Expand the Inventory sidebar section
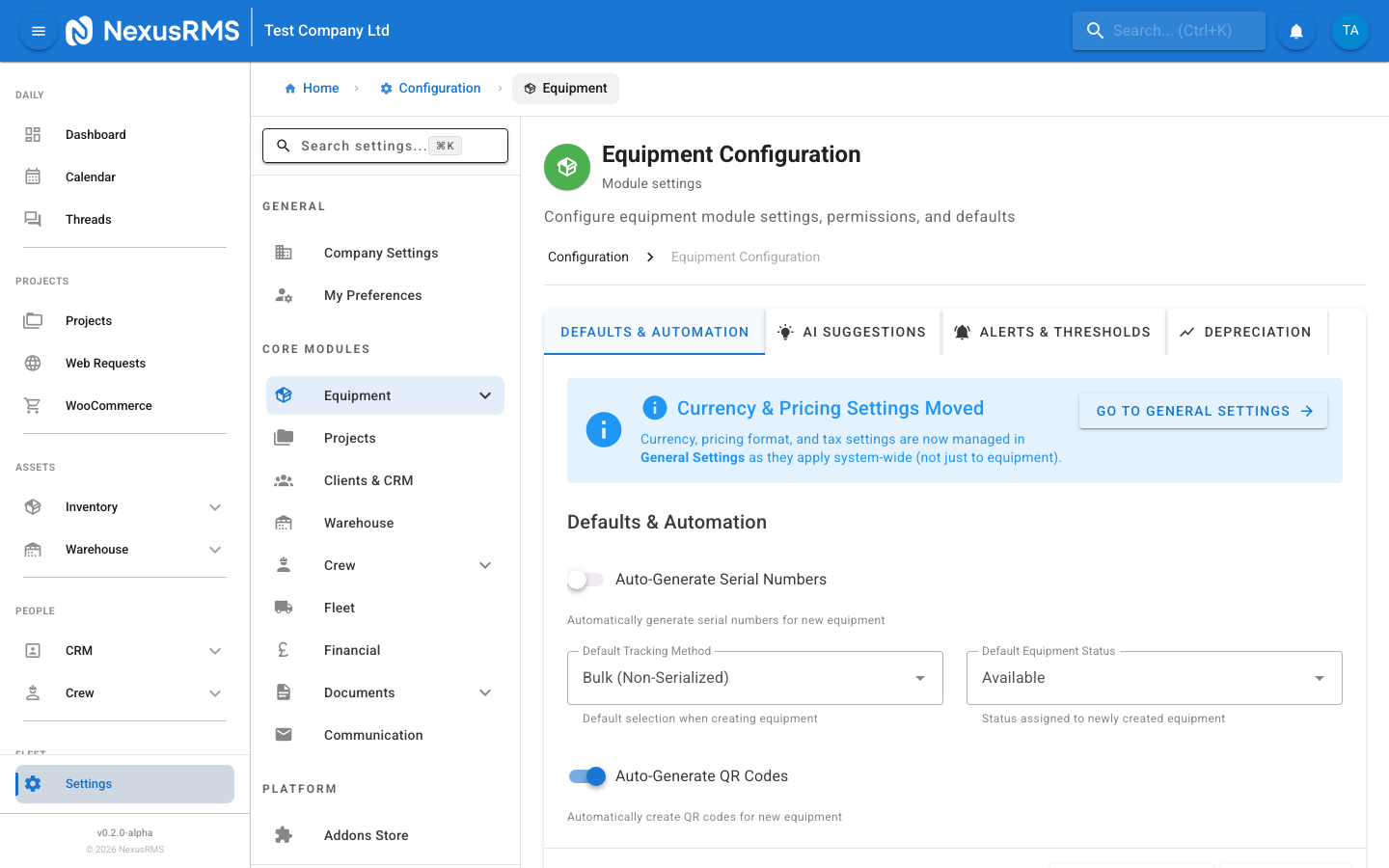Screen dimensions: 1389x868 [215, 507]
